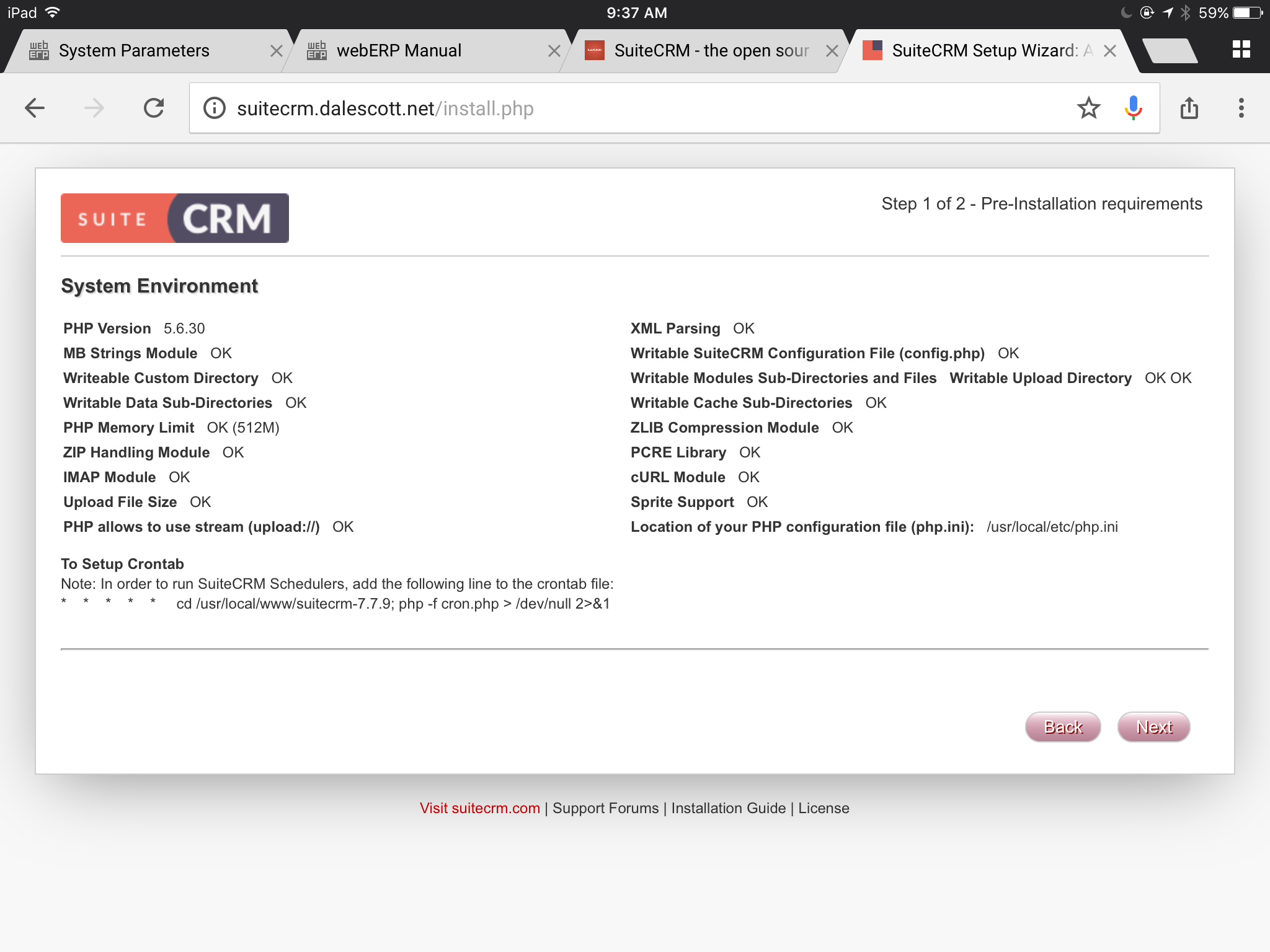Screen dimensions: 1270x952
Task: Open Chrome three-dot menu
Action: coord(1241,108)
